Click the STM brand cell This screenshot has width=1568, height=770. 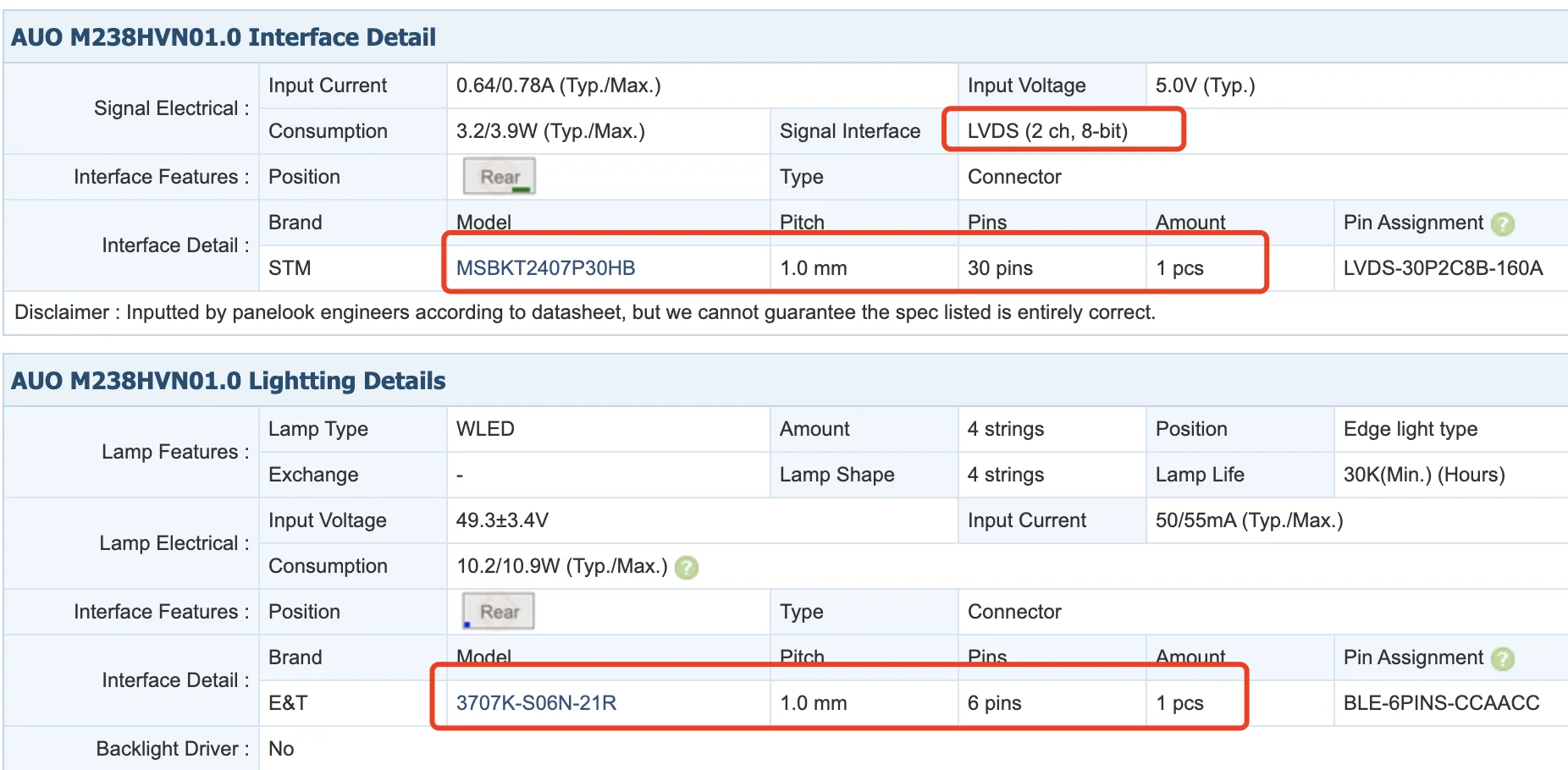point(290,268)
